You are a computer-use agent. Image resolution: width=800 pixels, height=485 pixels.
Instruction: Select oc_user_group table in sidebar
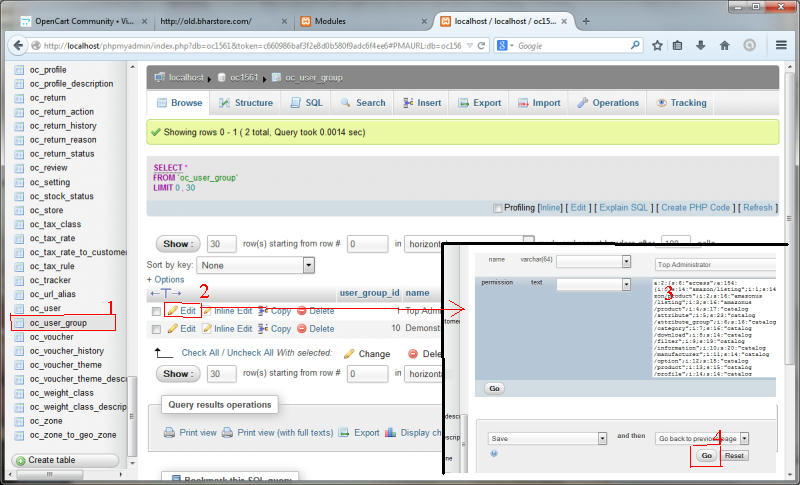[x=58, y=323]
